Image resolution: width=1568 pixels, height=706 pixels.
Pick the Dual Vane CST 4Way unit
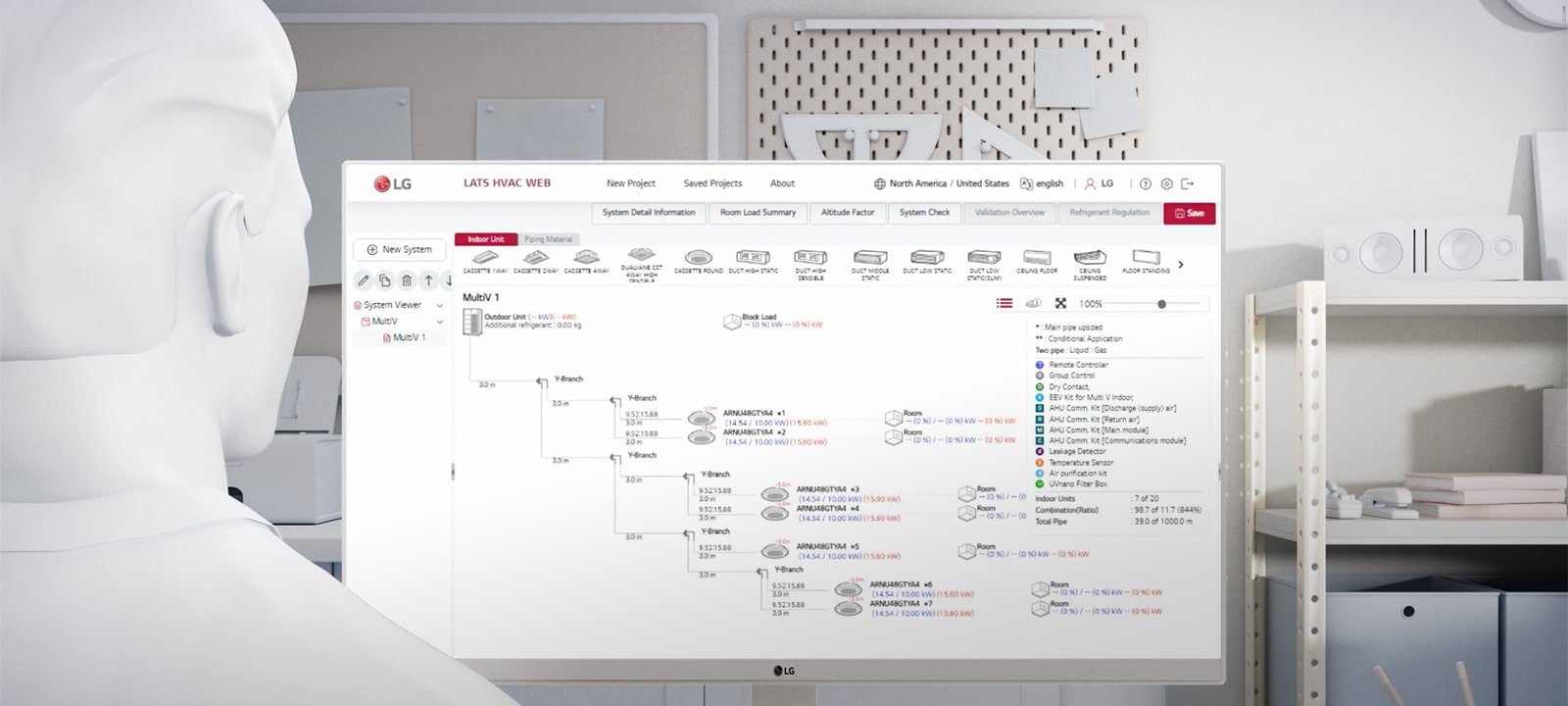(x=642, y=256)
